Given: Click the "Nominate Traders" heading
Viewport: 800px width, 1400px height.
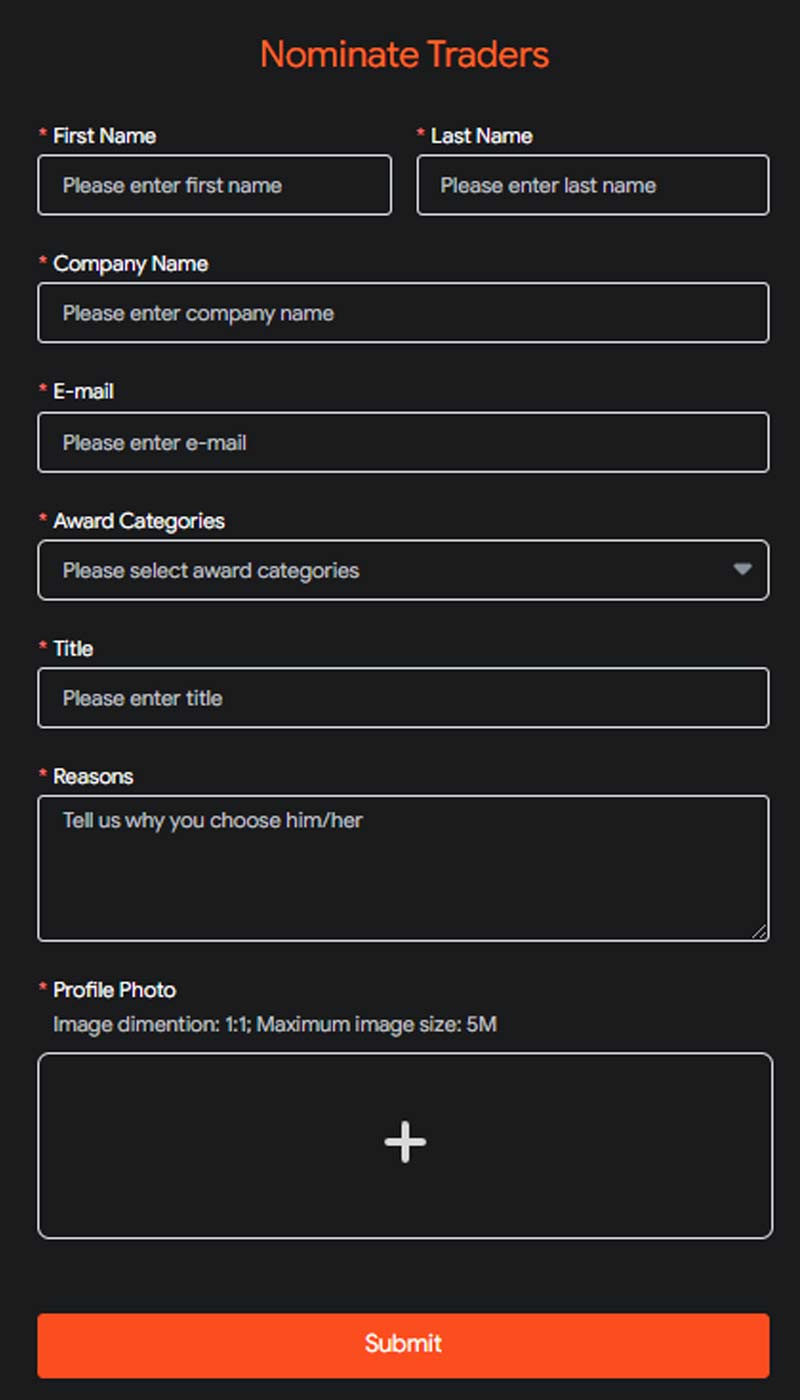Looking at the screenshot, I should tap(404, 54).
